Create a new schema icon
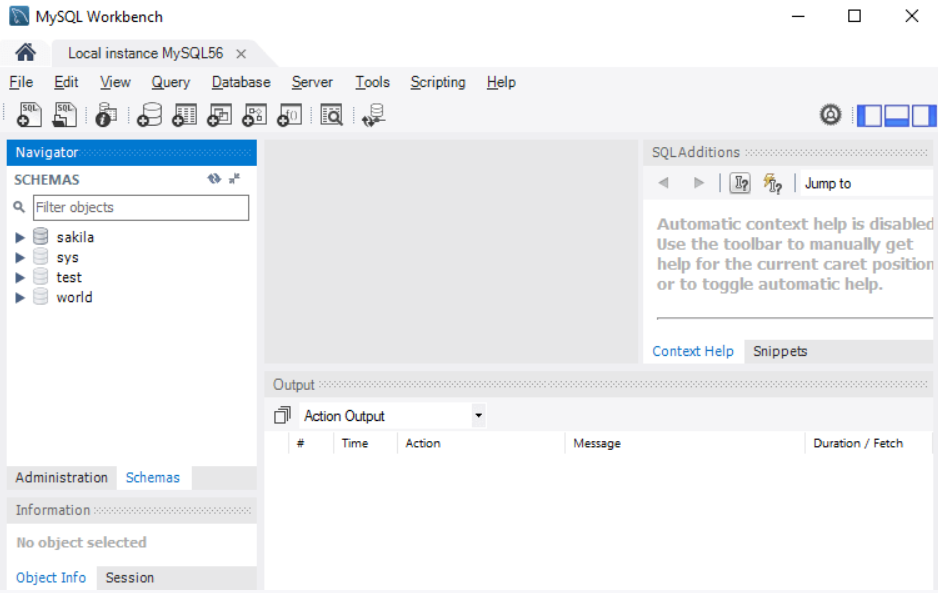Screen dimensions: 938x593 coord(150,114)
